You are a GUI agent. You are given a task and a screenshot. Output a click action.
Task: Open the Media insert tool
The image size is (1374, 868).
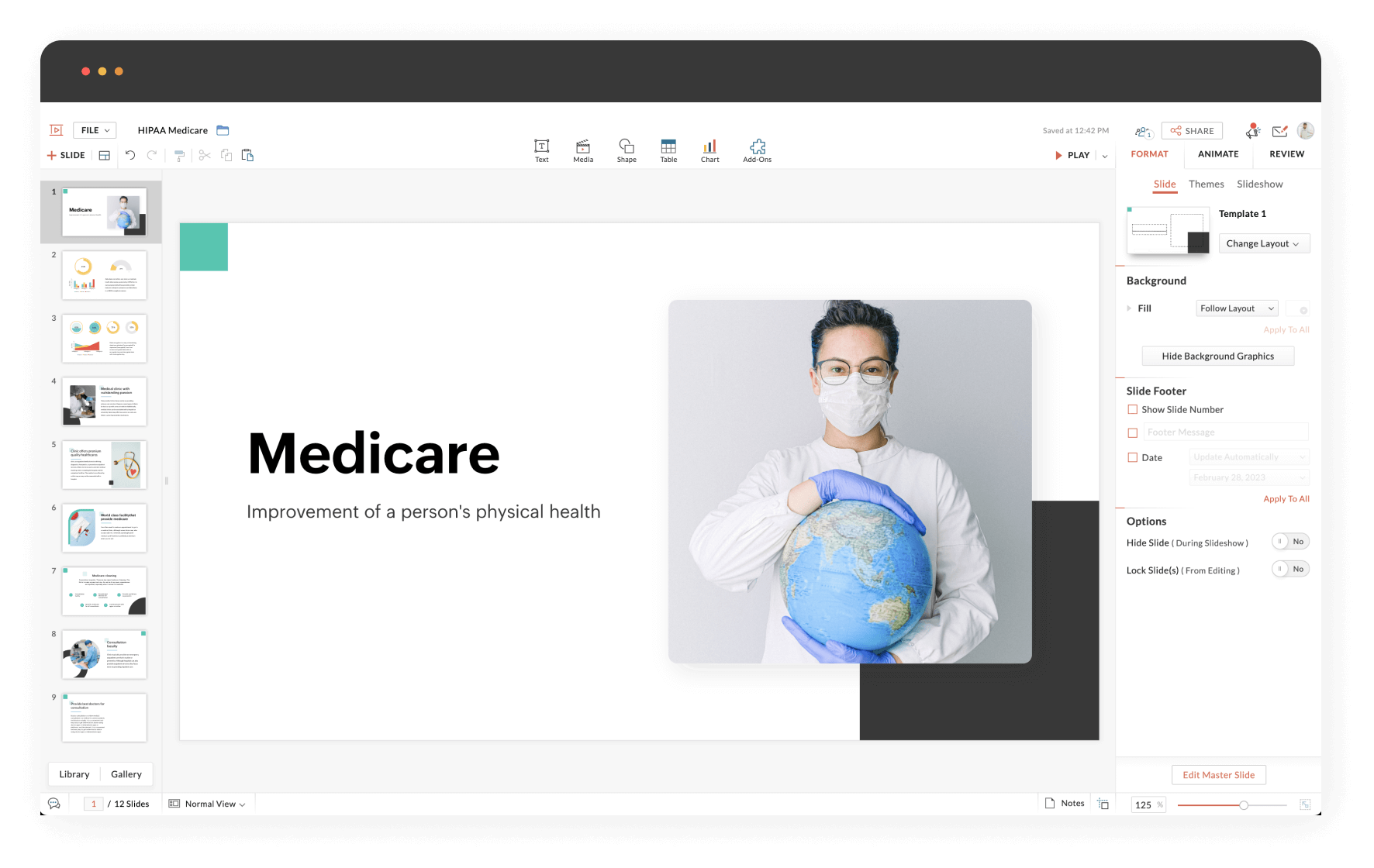point(583,150)
